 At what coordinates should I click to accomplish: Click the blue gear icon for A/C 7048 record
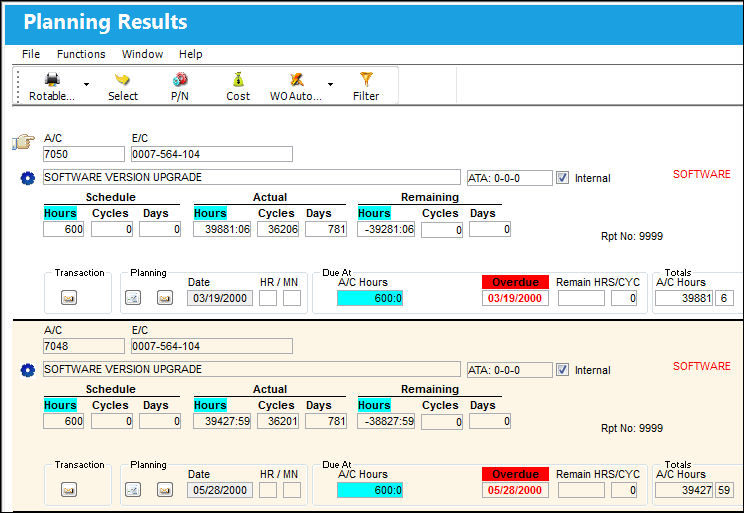pos(28,370)
